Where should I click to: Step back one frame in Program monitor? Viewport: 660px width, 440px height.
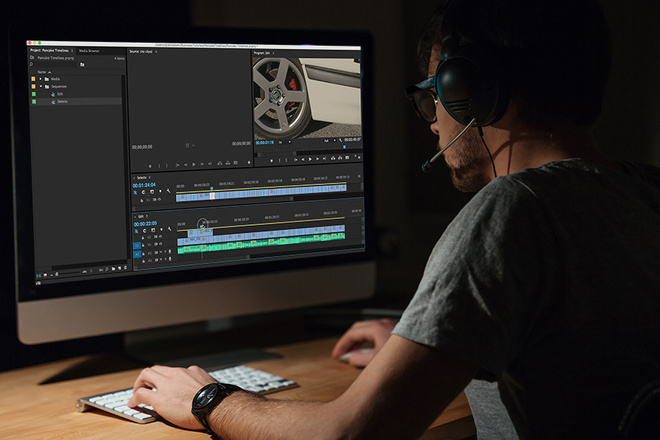[x=303, y=159]
